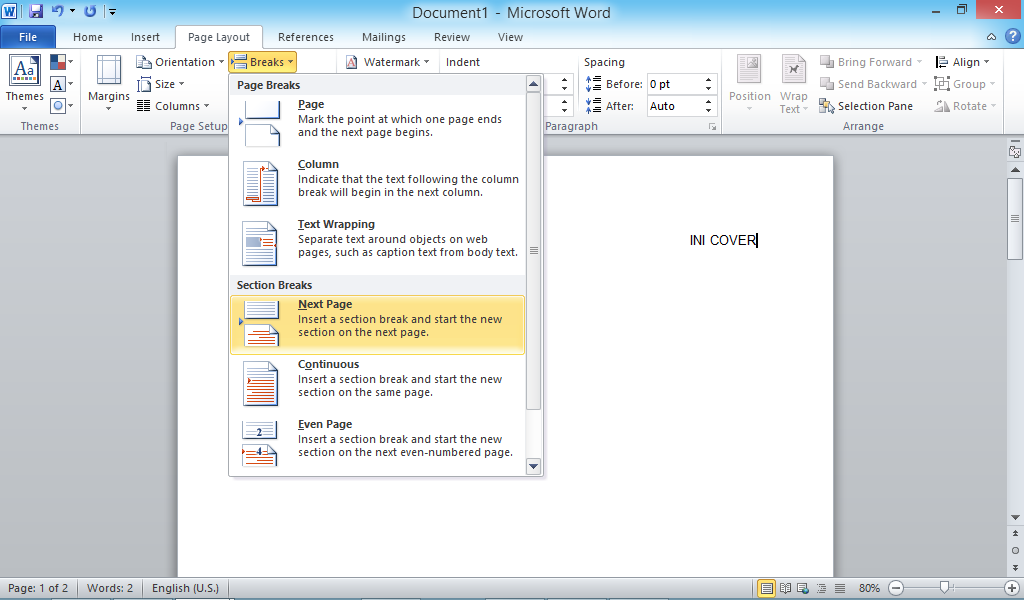This screenshot has width=1024, height=600.
Task: Click the Spacing Before value field
Action: [x=674, y=84]
